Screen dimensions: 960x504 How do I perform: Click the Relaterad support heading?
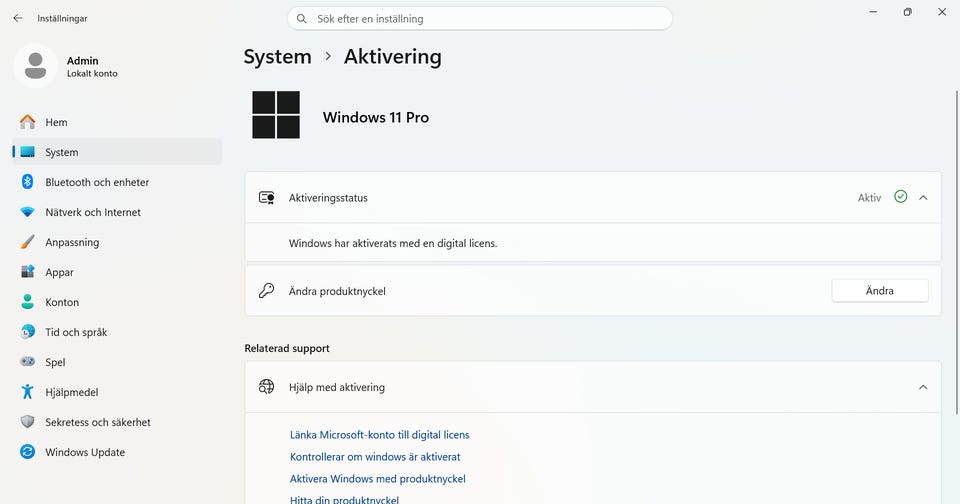287,348
